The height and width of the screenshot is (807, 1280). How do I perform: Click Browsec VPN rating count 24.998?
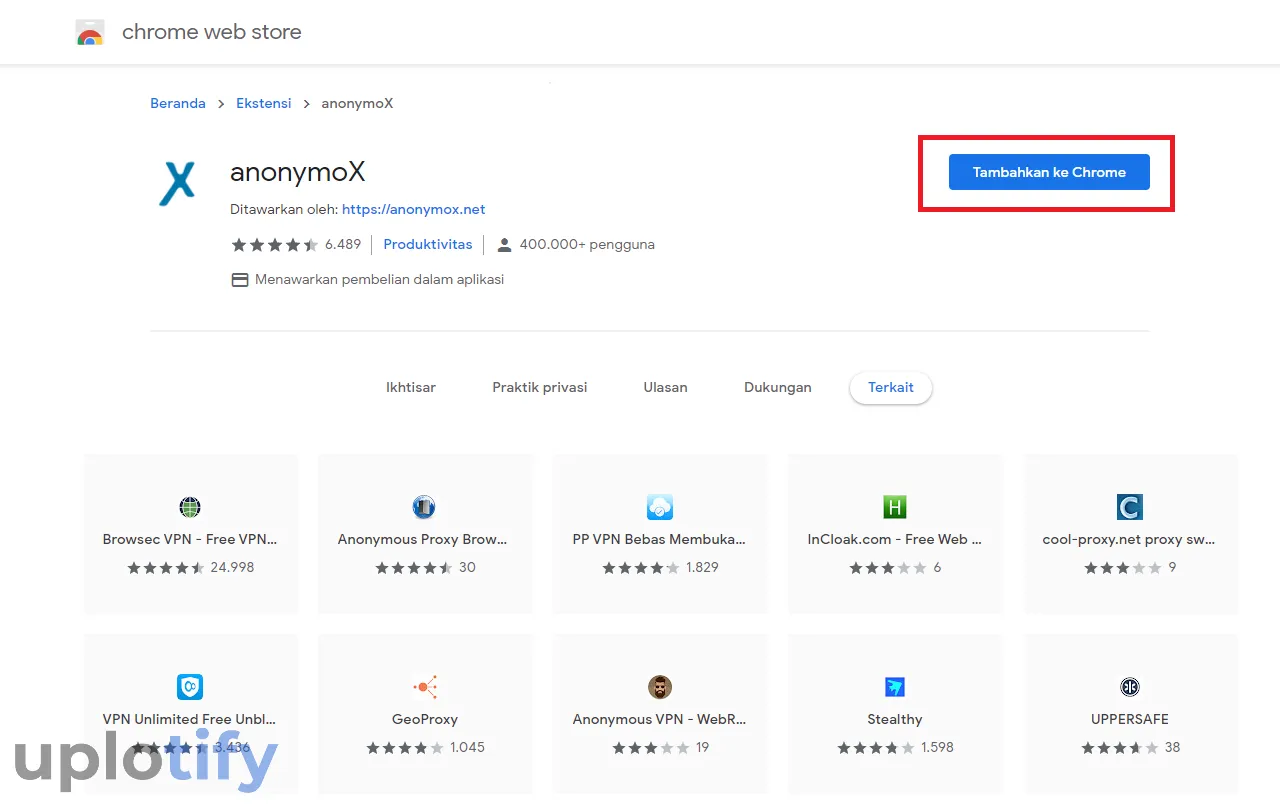[232, 568]
